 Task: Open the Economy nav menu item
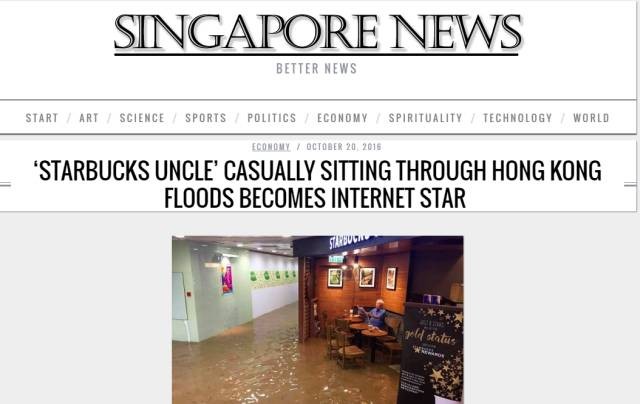(342, 118)
